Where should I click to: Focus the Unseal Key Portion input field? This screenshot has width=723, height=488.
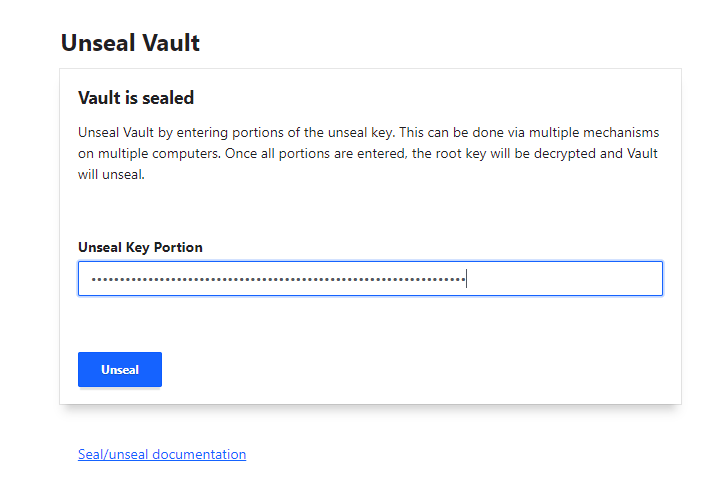pos(370,279)
